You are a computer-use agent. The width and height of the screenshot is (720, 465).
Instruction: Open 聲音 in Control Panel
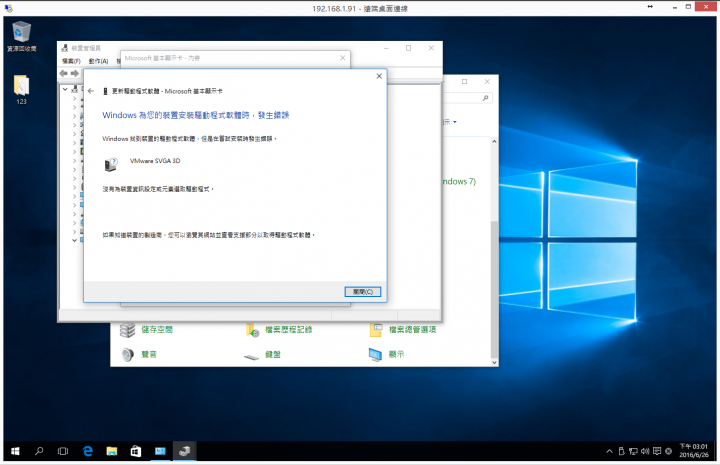point(149,354)
